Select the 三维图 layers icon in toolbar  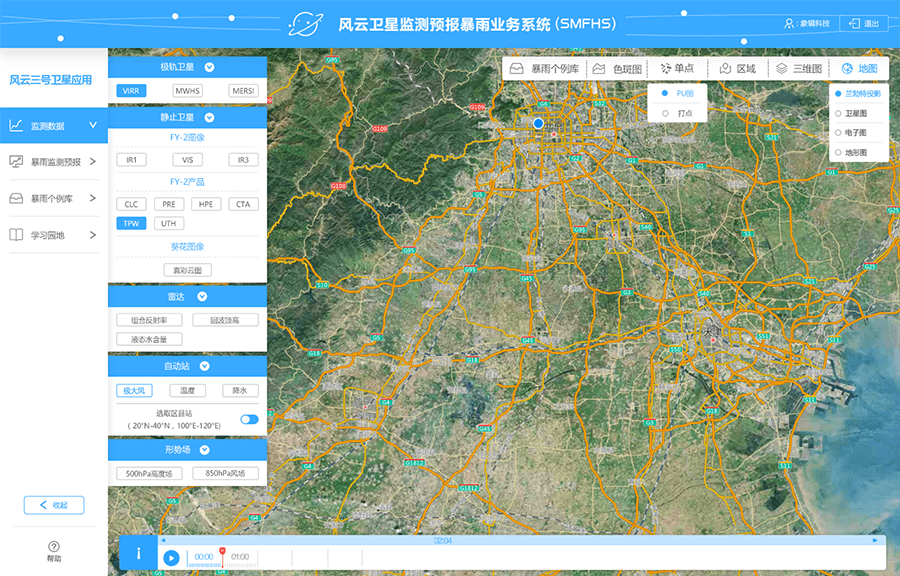(x=781, y=69)
